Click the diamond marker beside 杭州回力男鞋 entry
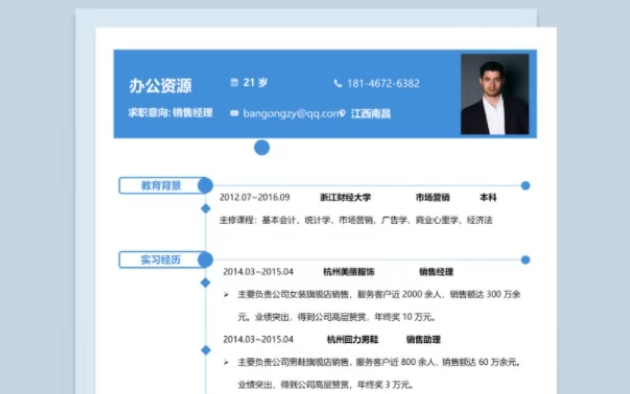This screenshot has width=630, height=394. [206, 350]
